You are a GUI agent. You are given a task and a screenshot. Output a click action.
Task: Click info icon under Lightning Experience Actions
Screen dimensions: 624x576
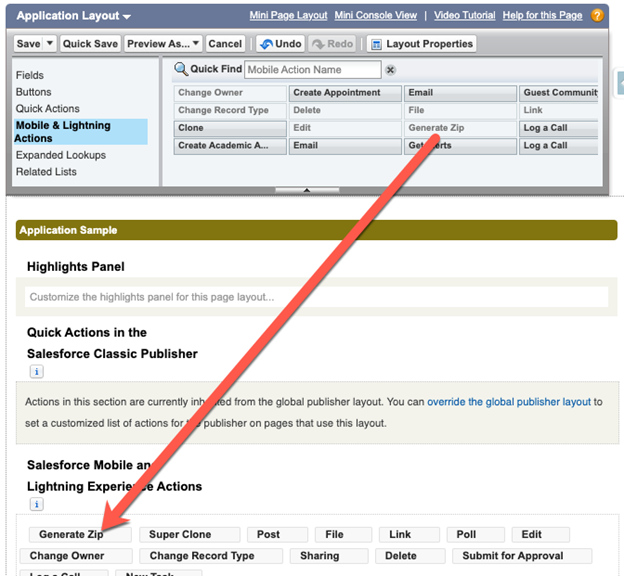tap(36, 505)
